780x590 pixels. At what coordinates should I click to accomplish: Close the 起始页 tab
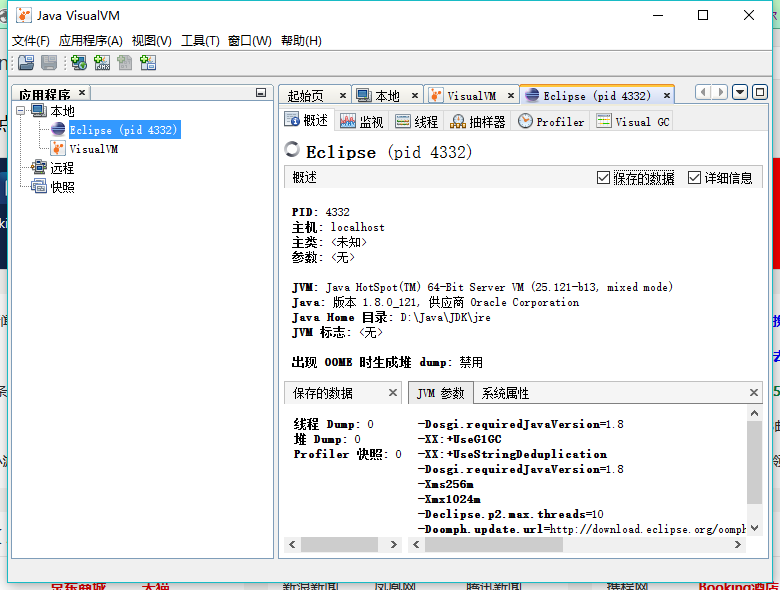[343, 96]
